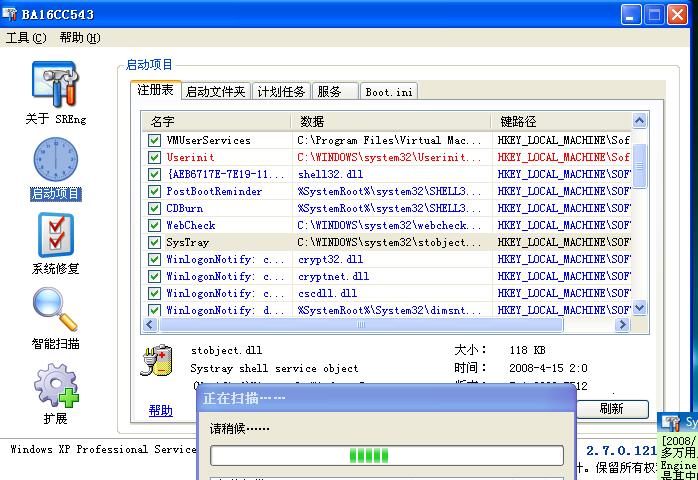Disable the CDBurn startup checkbox

pos(154,208)
